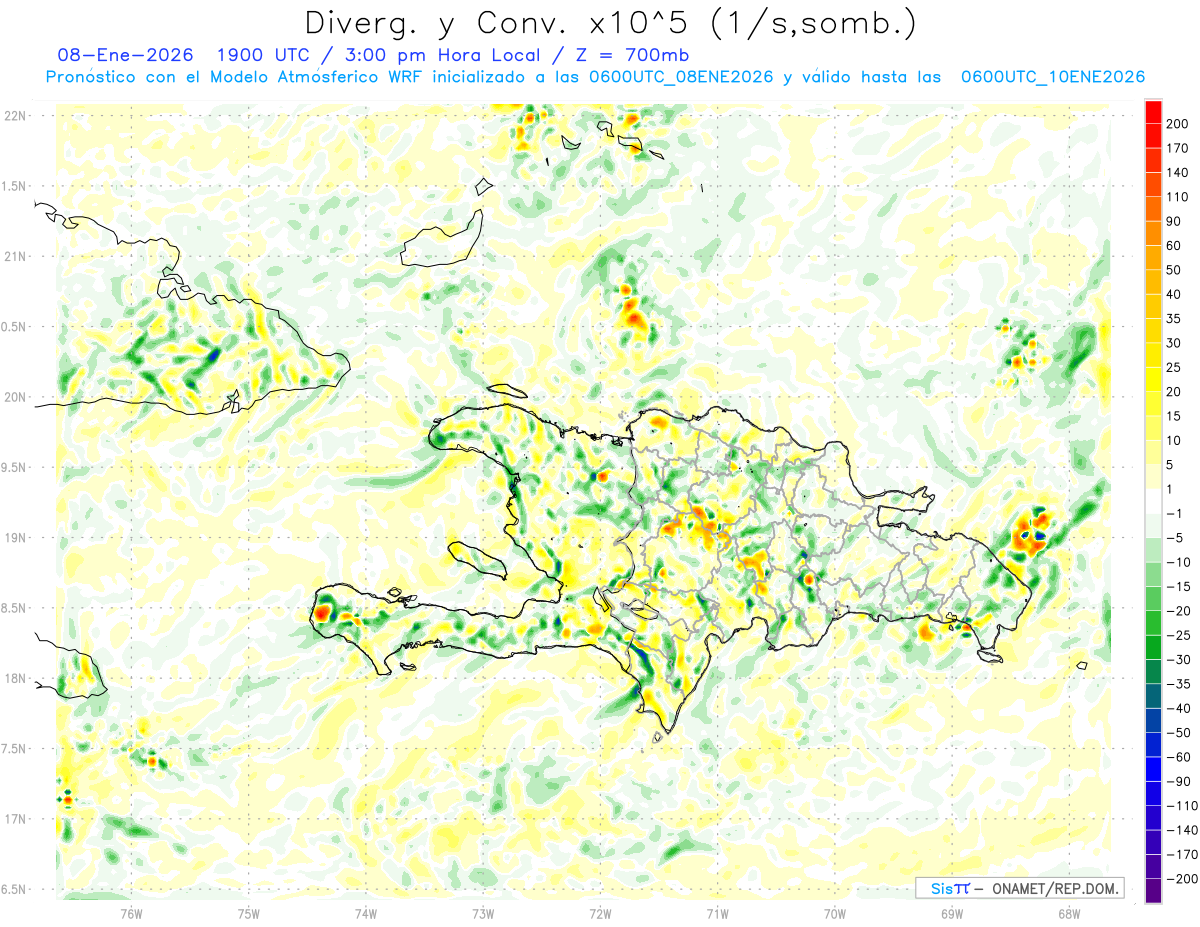Click the color scale label '140'

pos(1176,173)
